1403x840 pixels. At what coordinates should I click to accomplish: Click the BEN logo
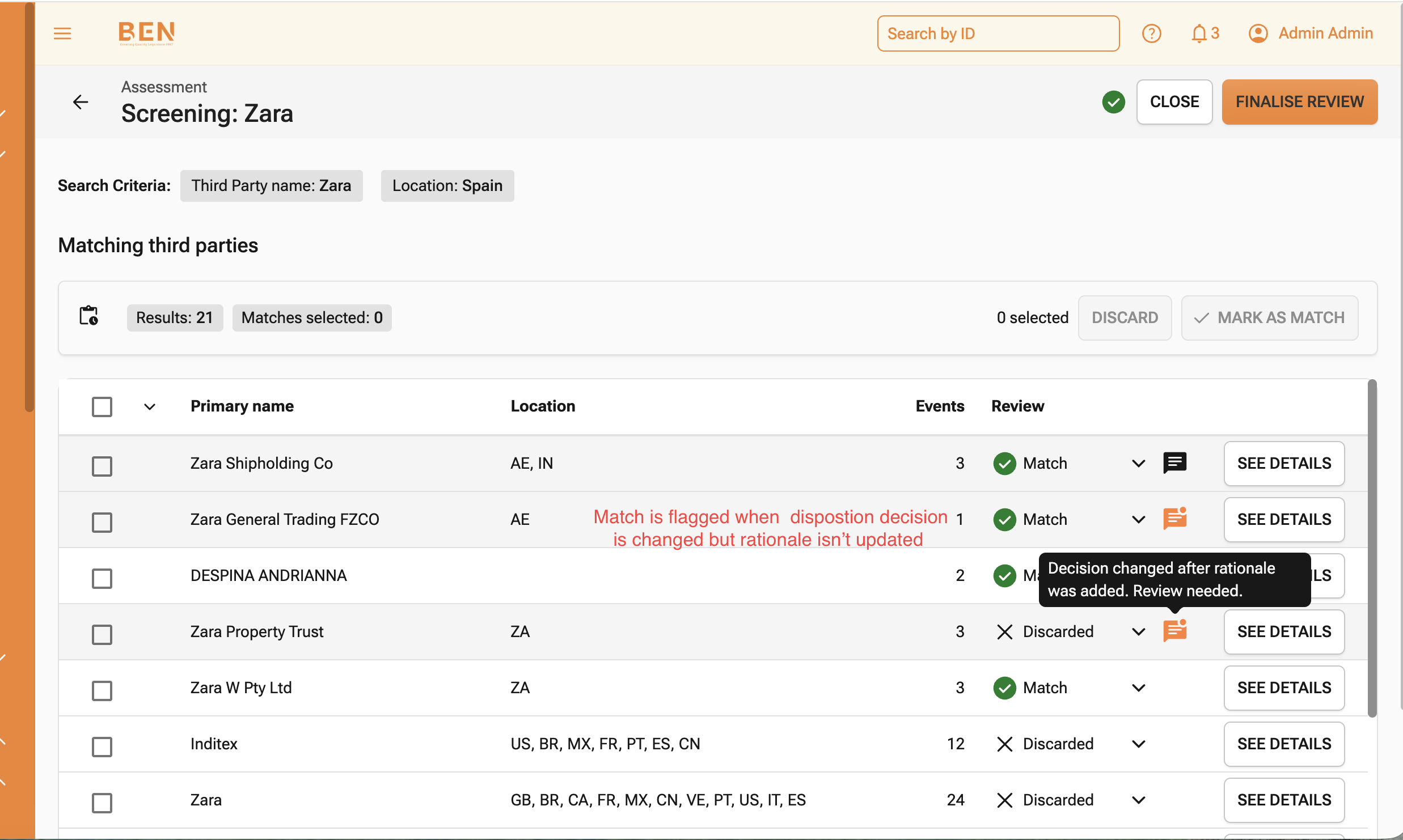146,33
